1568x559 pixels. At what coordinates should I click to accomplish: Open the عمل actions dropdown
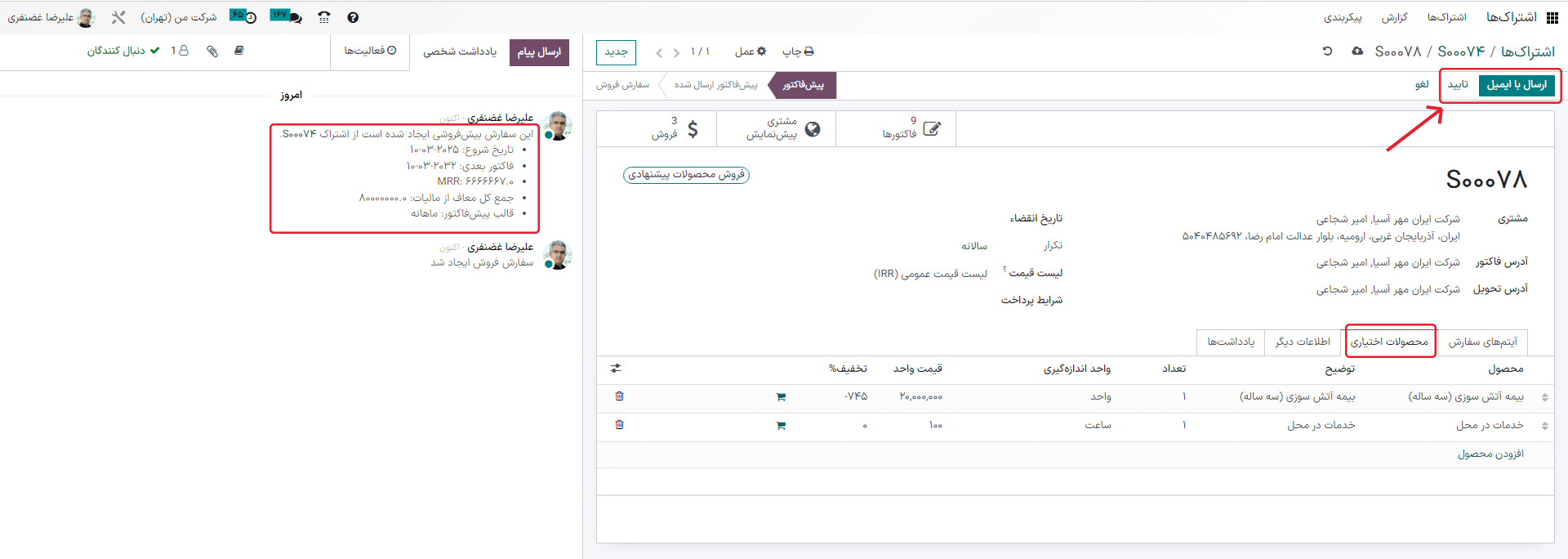point(750,51)
